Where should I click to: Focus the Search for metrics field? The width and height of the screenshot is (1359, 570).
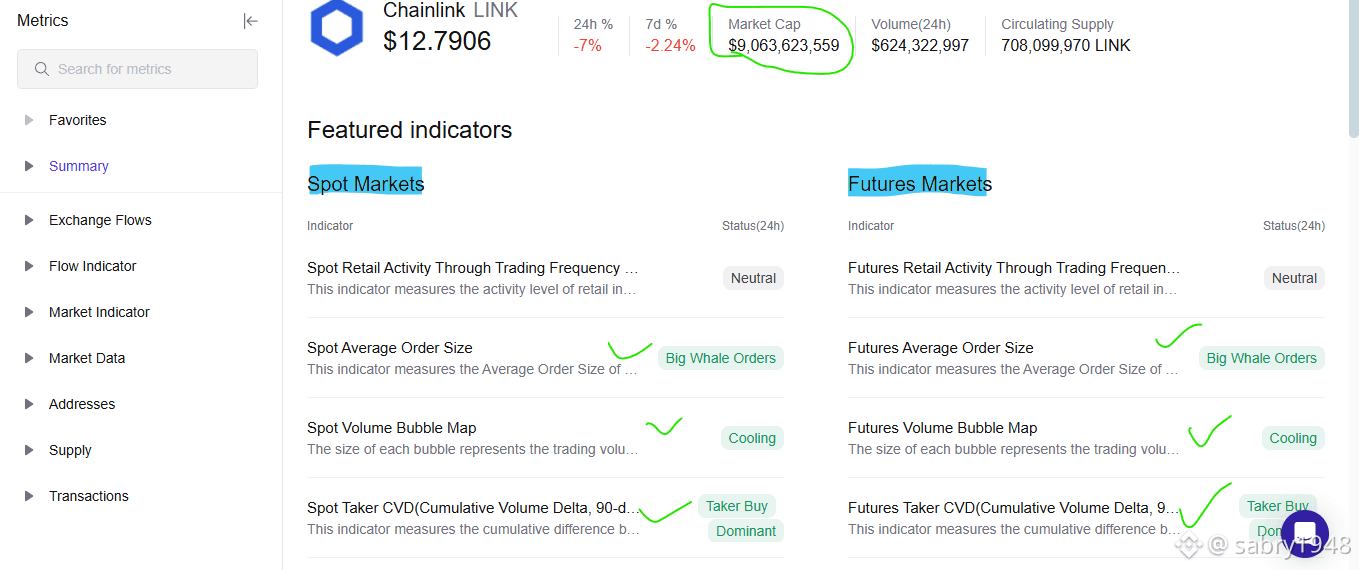[137, 69]
